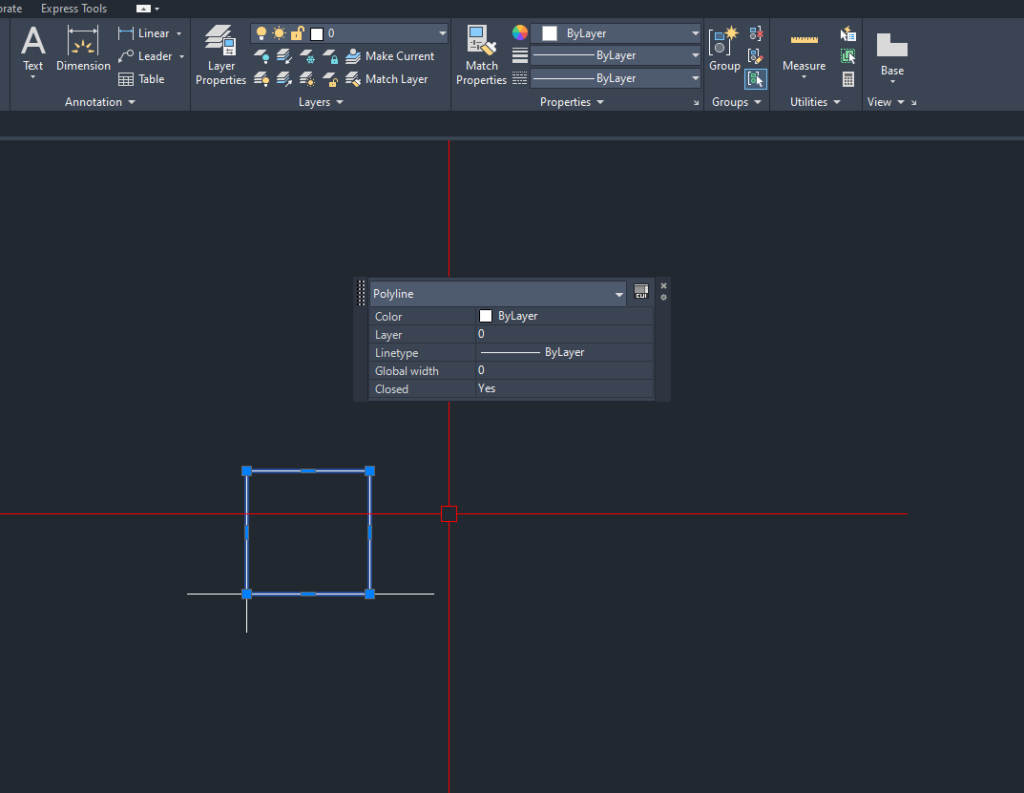Open Properties panel dialog launcher arrow
1024x793 pixels.
point(696,103)
